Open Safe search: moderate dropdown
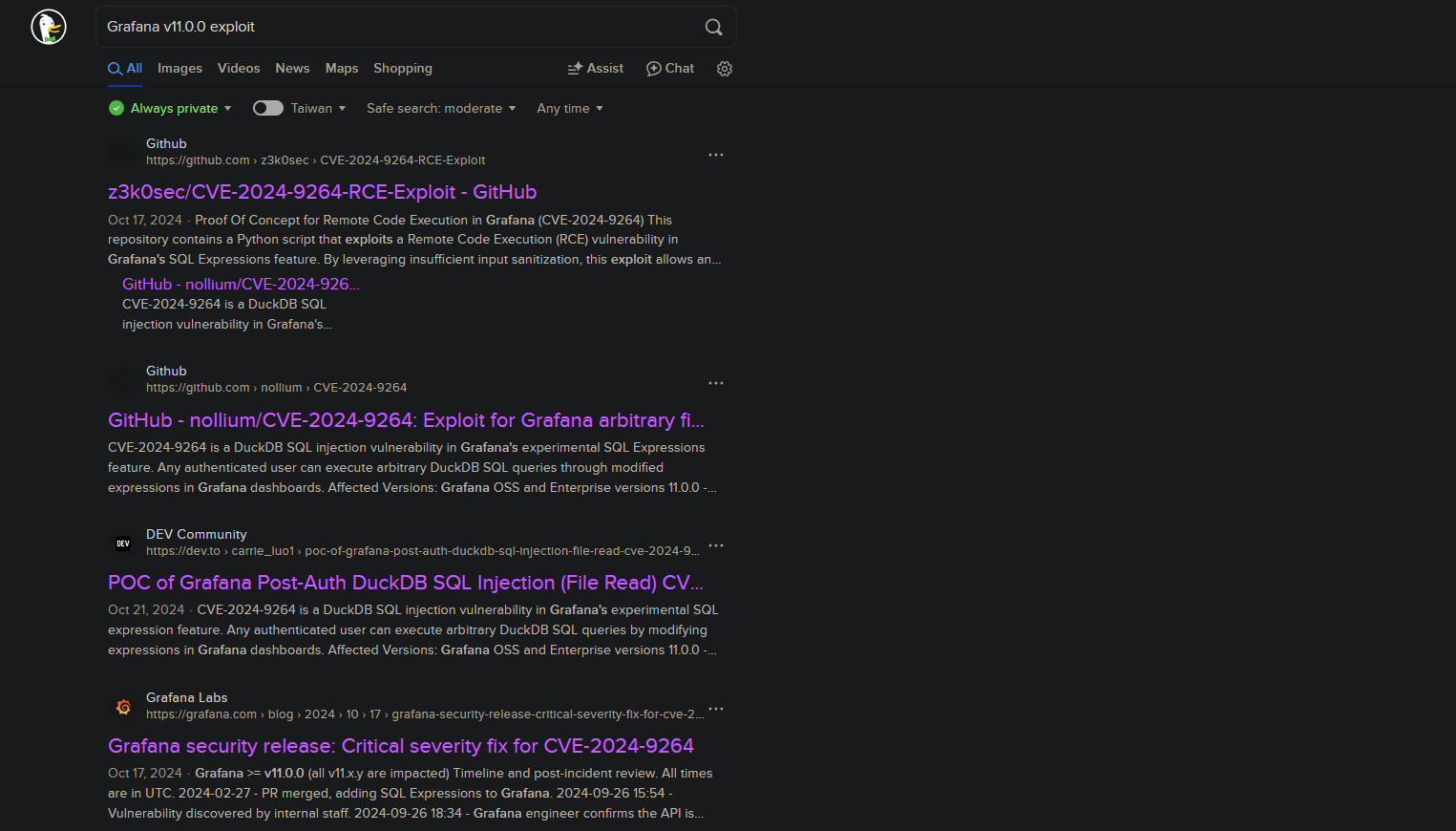This screenshot has height=831, width=1456. point(441,108)
